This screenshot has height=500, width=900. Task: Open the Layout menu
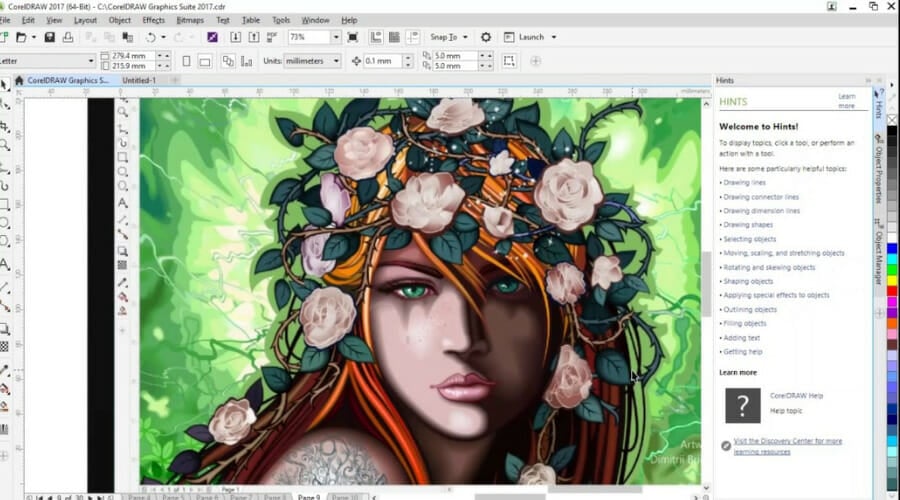click(x=85, y=20)
